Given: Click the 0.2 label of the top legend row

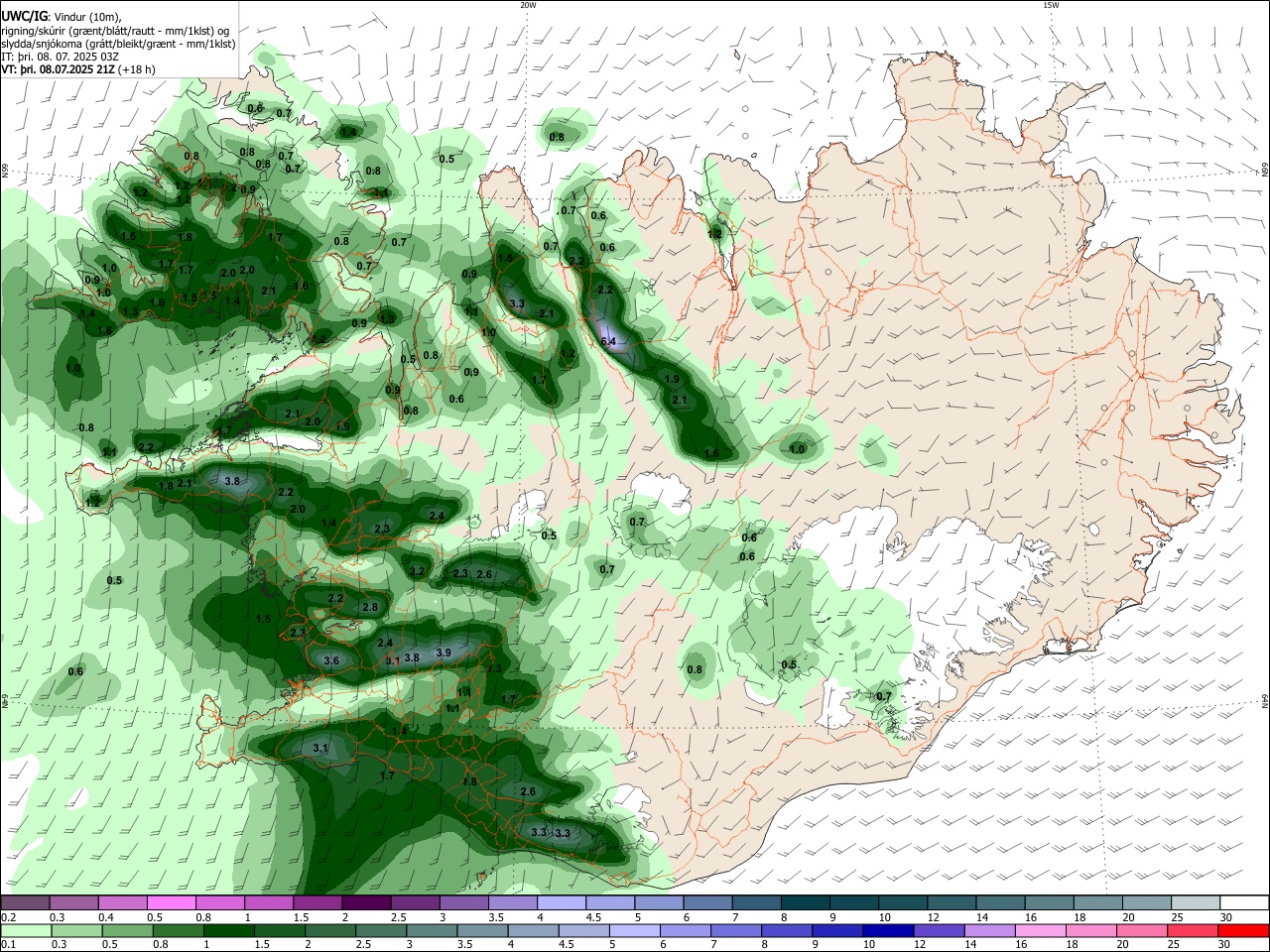Looking at the screenshot, I should 8,917.
